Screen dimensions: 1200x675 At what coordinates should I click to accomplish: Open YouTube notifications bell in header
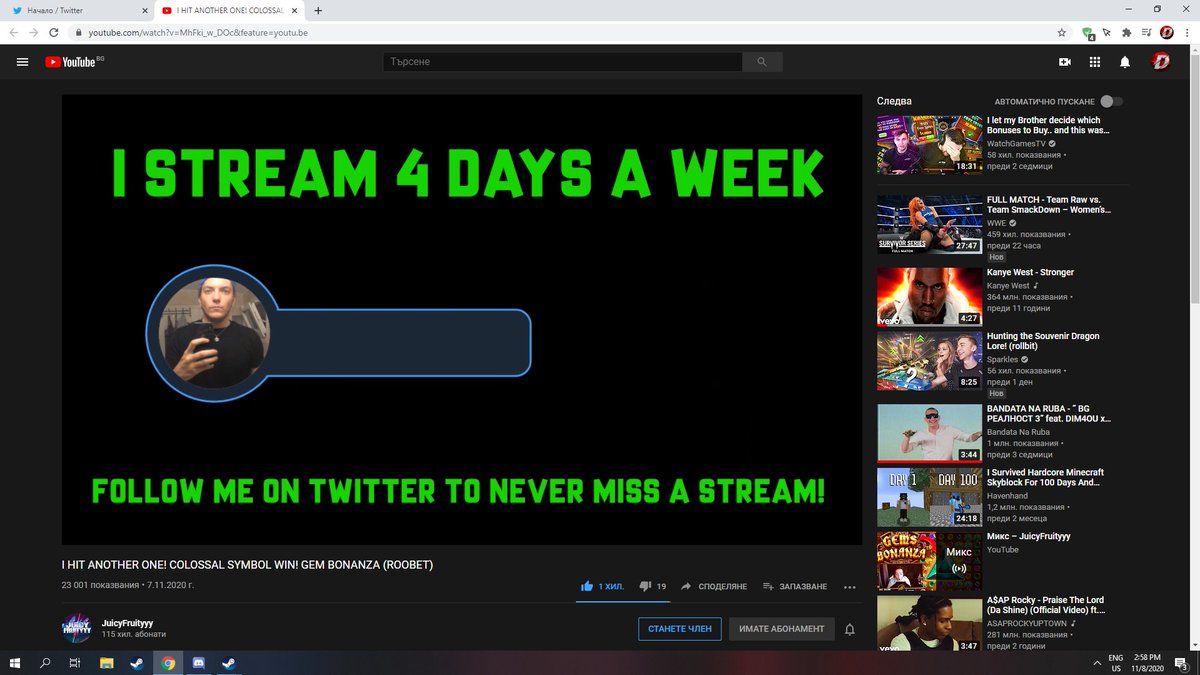pyautogui.click(x=1125, y=62)
